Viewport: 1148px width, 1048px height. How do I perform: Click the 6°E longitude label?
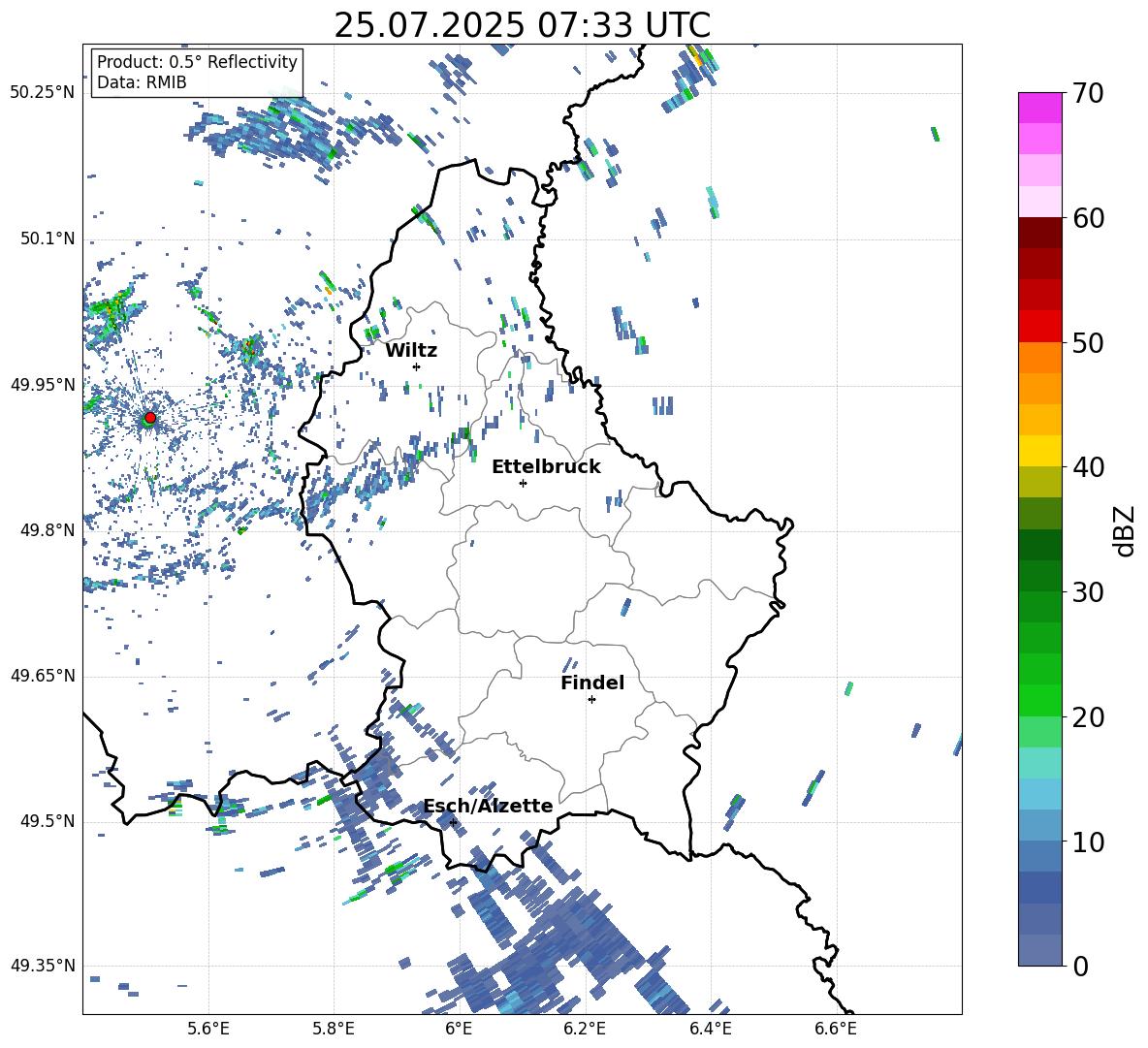[459, 1029]
